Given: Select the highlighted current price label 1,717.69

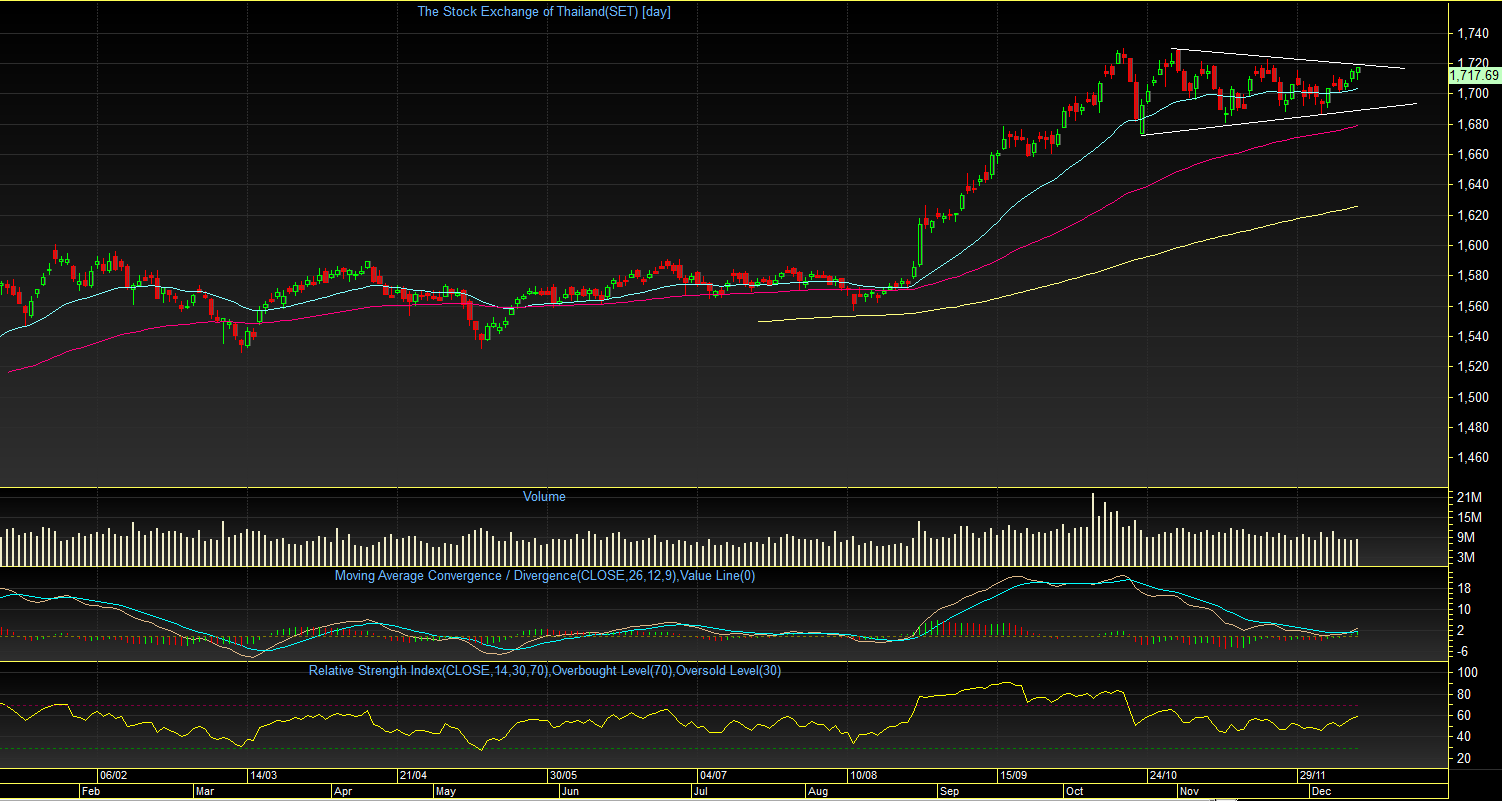Looking at the screenshot, I should click(x=1473, y=75).
